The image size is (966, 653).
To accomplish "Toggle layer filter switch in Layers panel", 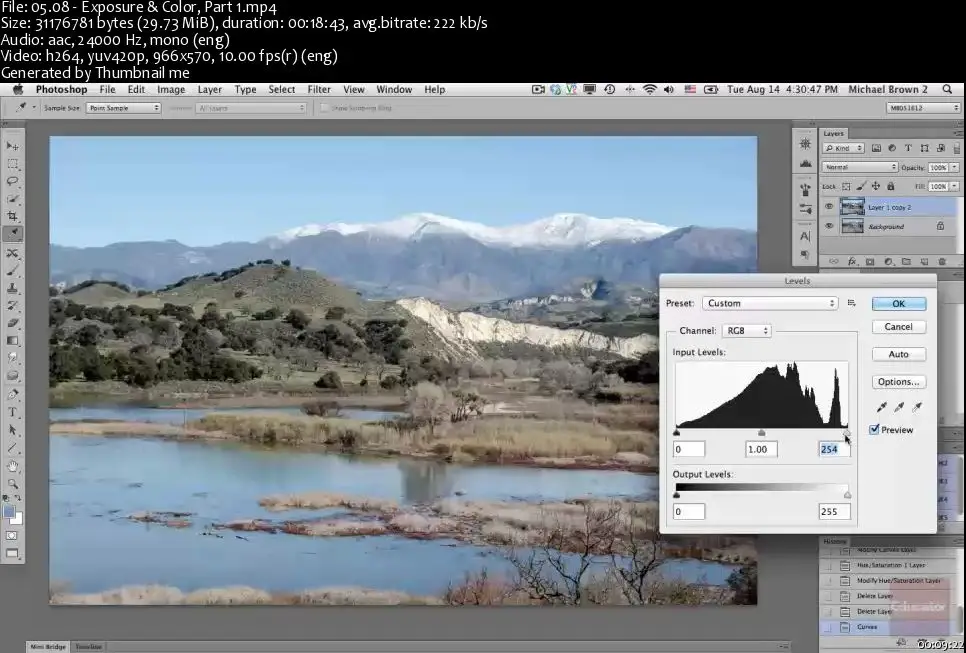I will pyautogui.click(x=957, y=148).
